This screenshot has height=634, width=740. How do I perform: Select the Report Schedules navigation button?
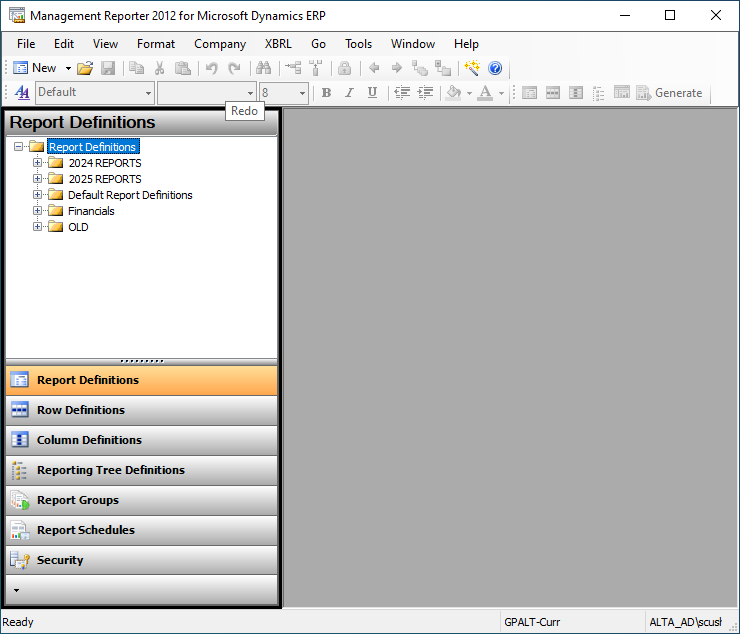[142, 530]
